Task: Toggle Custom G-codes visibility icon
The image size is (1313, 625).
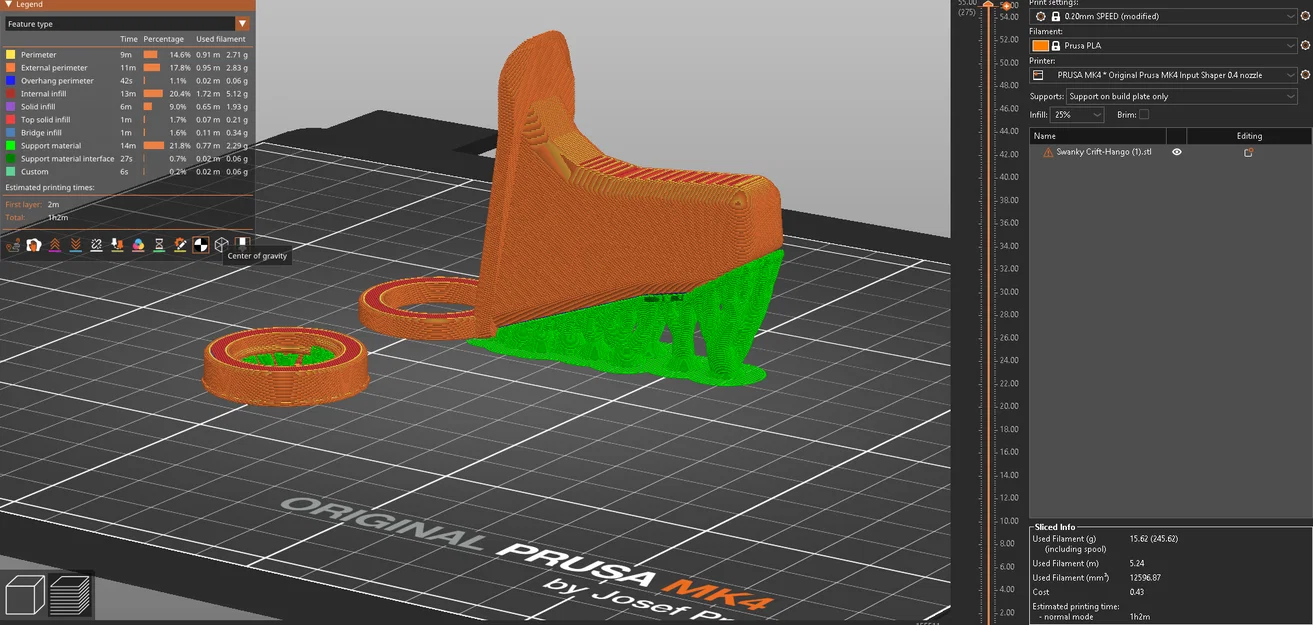Action: pos(180,245)
